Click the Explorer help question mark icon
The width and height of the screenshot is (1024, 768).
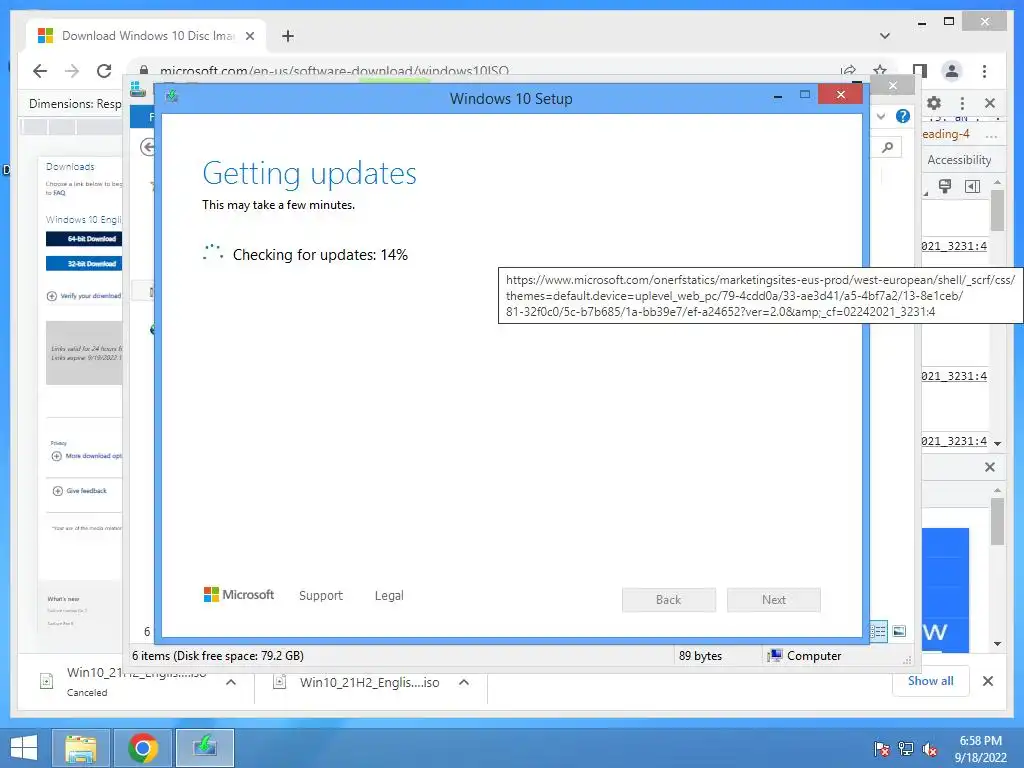tap(903, 116)
